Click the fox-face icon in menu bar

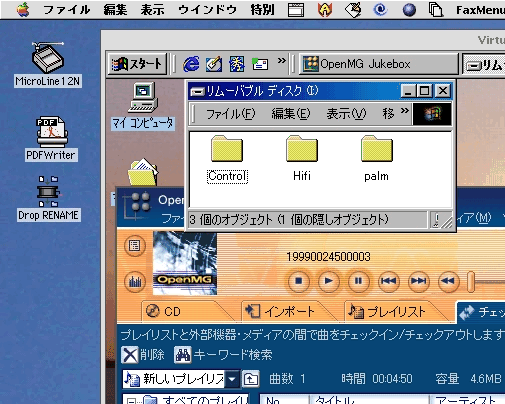point(325,10)
